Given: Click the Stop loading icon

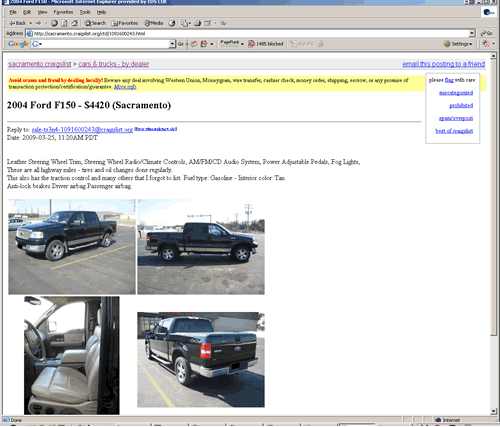Looking at the screenshot, I should click(x=54, y=23).
